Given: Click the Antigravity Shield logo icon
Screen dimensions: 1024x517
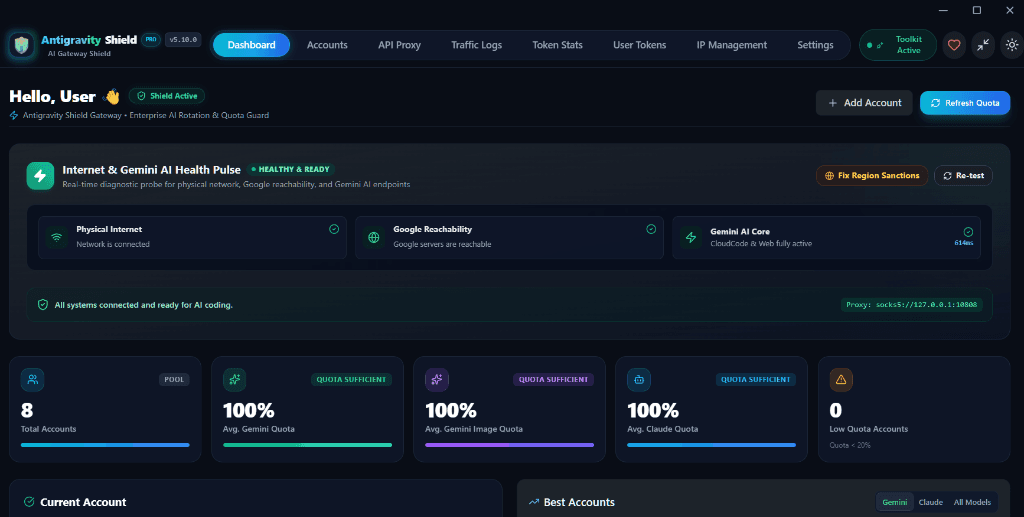Looking at the screenshot, I should point(22,45).
